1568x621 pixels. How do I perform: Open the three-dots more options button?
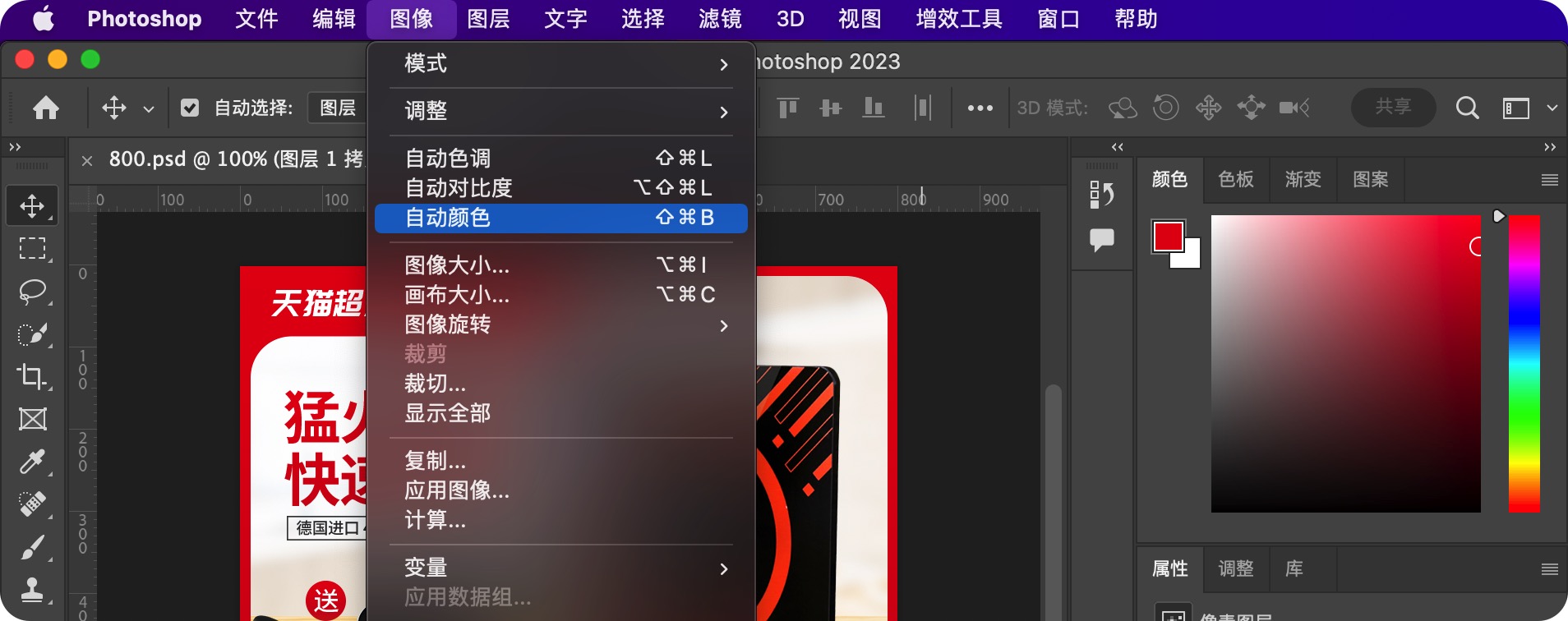coord(980,108)
